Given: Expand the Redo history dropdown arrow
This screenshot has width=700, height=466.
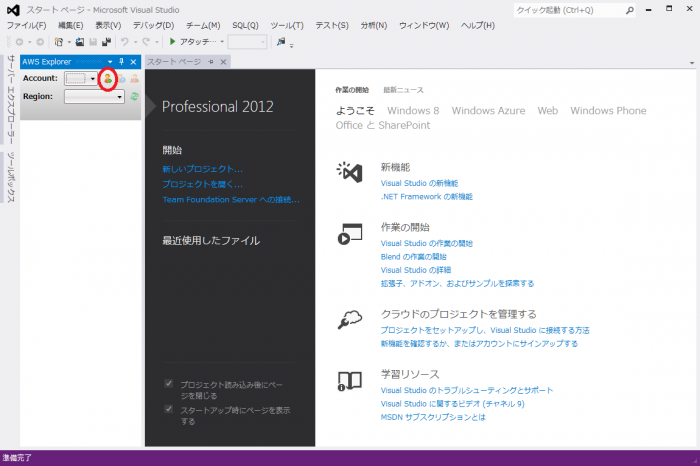Looking at the screenshot, I should click(157, 42).
